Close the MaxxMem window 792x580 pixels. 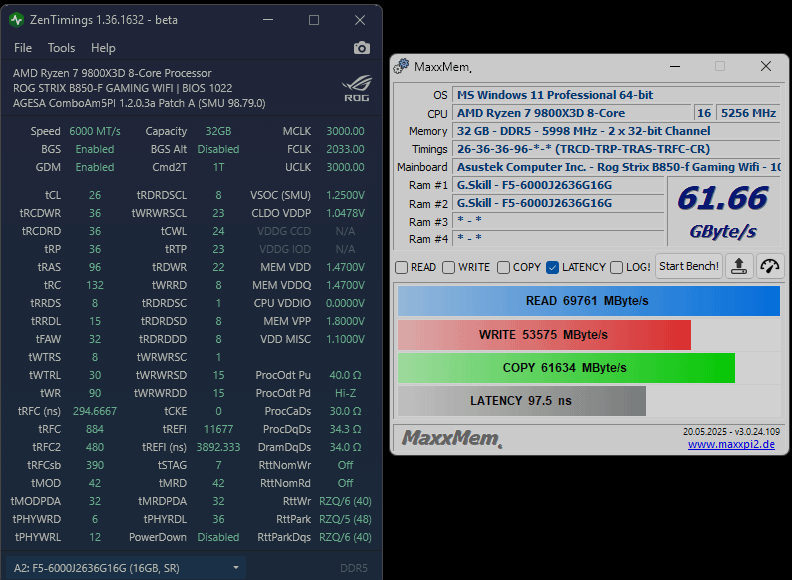pos(766,66)
